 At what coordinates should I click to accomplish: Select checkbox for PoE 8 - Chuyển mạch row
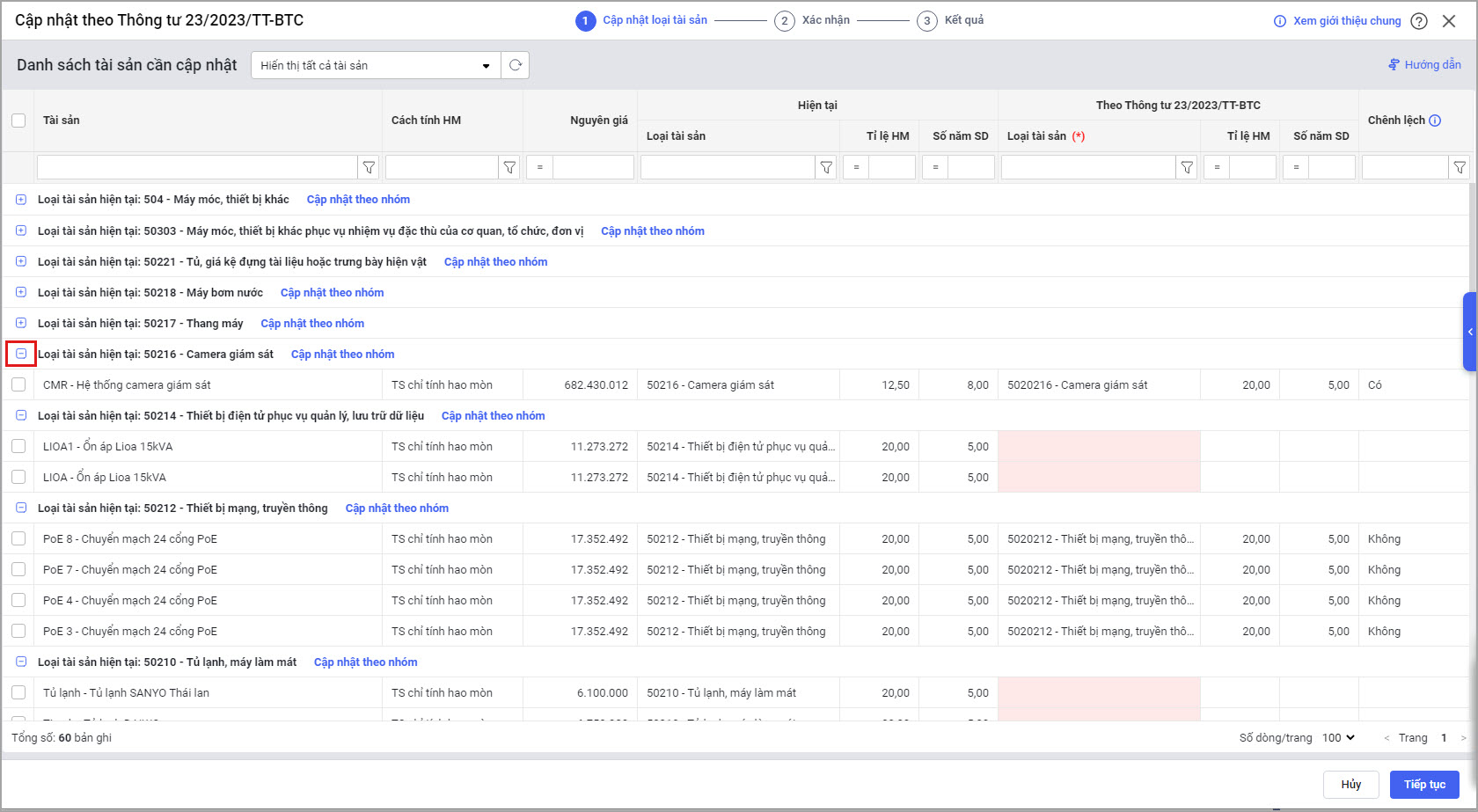click(x=18, y=538)
